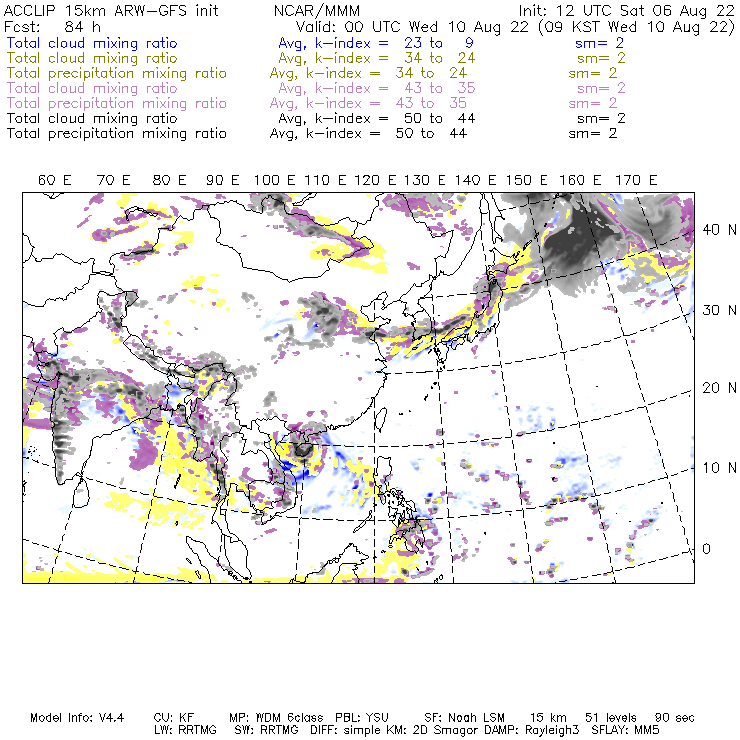Click the 'SFLAY: MM5' model setting
This screenshot has width=740, height=740.
[x=625, y=730]
